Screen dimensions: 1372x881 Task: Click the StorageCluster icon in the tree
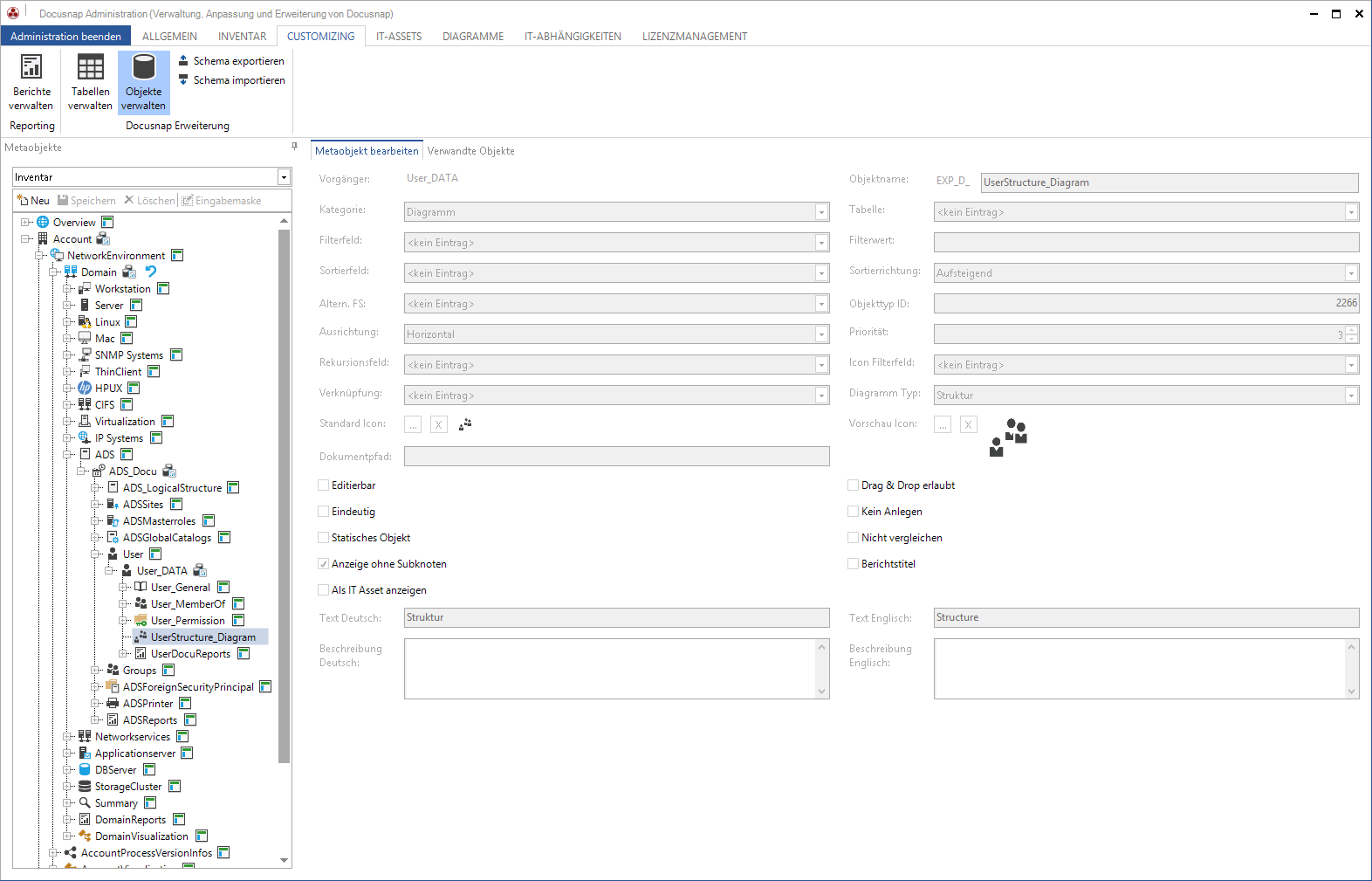click(85, 786)
